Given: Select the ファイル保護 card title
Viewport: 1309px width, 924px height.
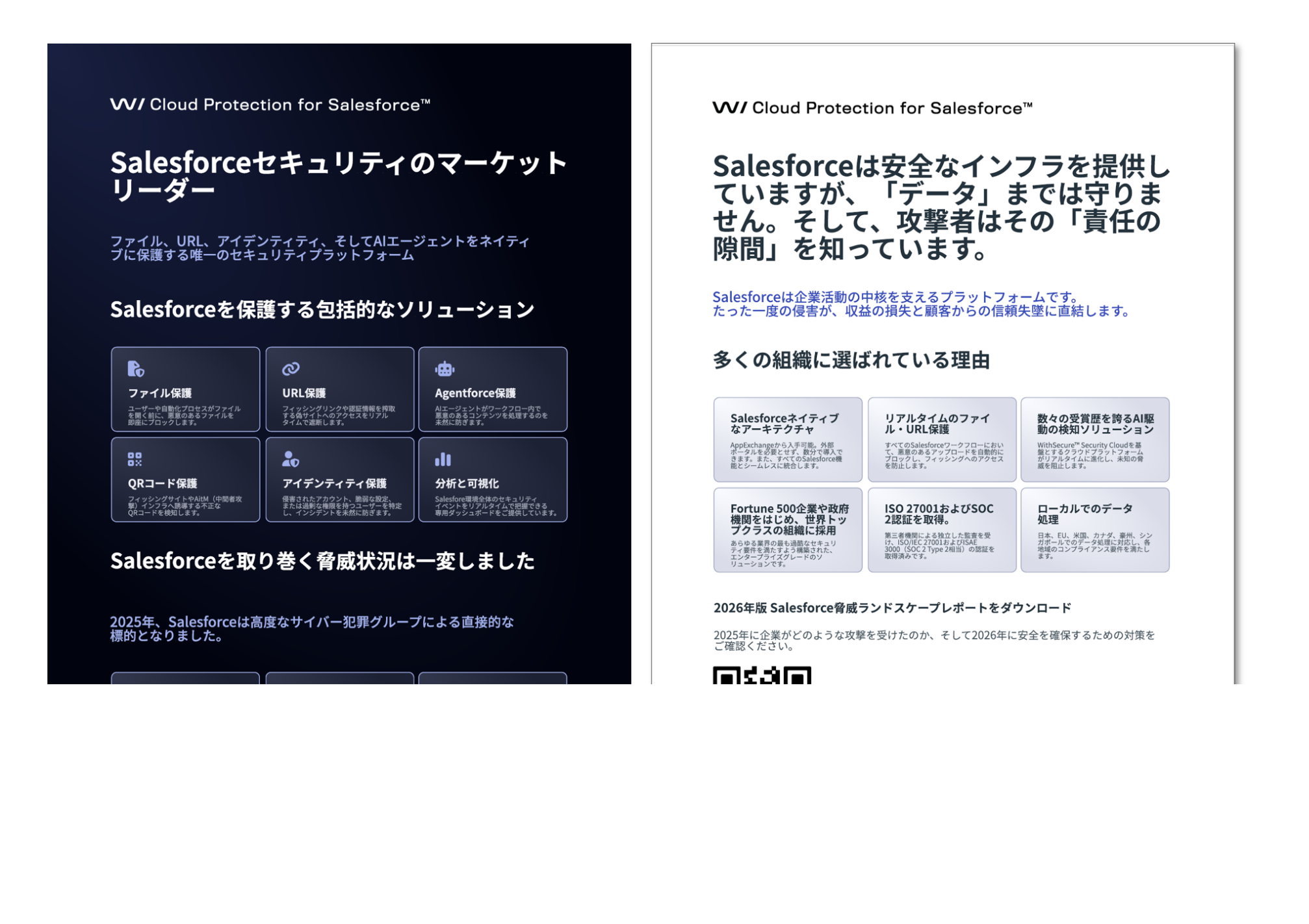Looking at the screenshot, I should pyautogui.click(x=160, y=393).
